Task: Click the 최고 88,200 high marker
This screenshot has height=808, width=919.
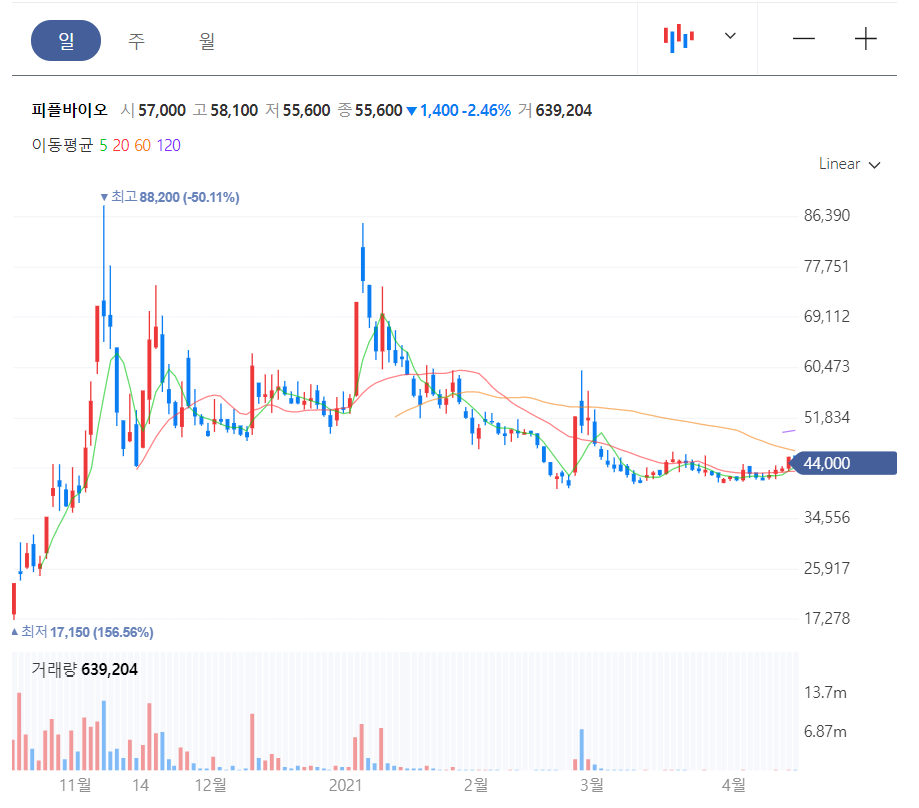Action: click(x=169, y=197)
